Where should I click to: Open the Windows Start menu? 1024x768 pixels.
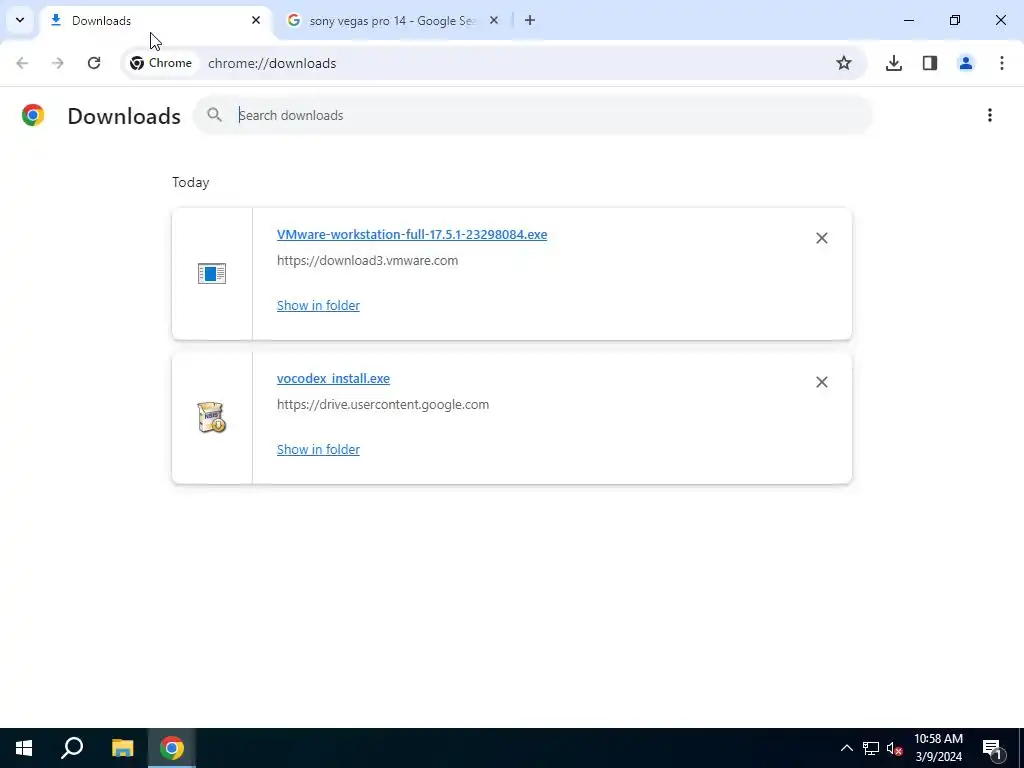pyautogui.click(x=24, y=748)
